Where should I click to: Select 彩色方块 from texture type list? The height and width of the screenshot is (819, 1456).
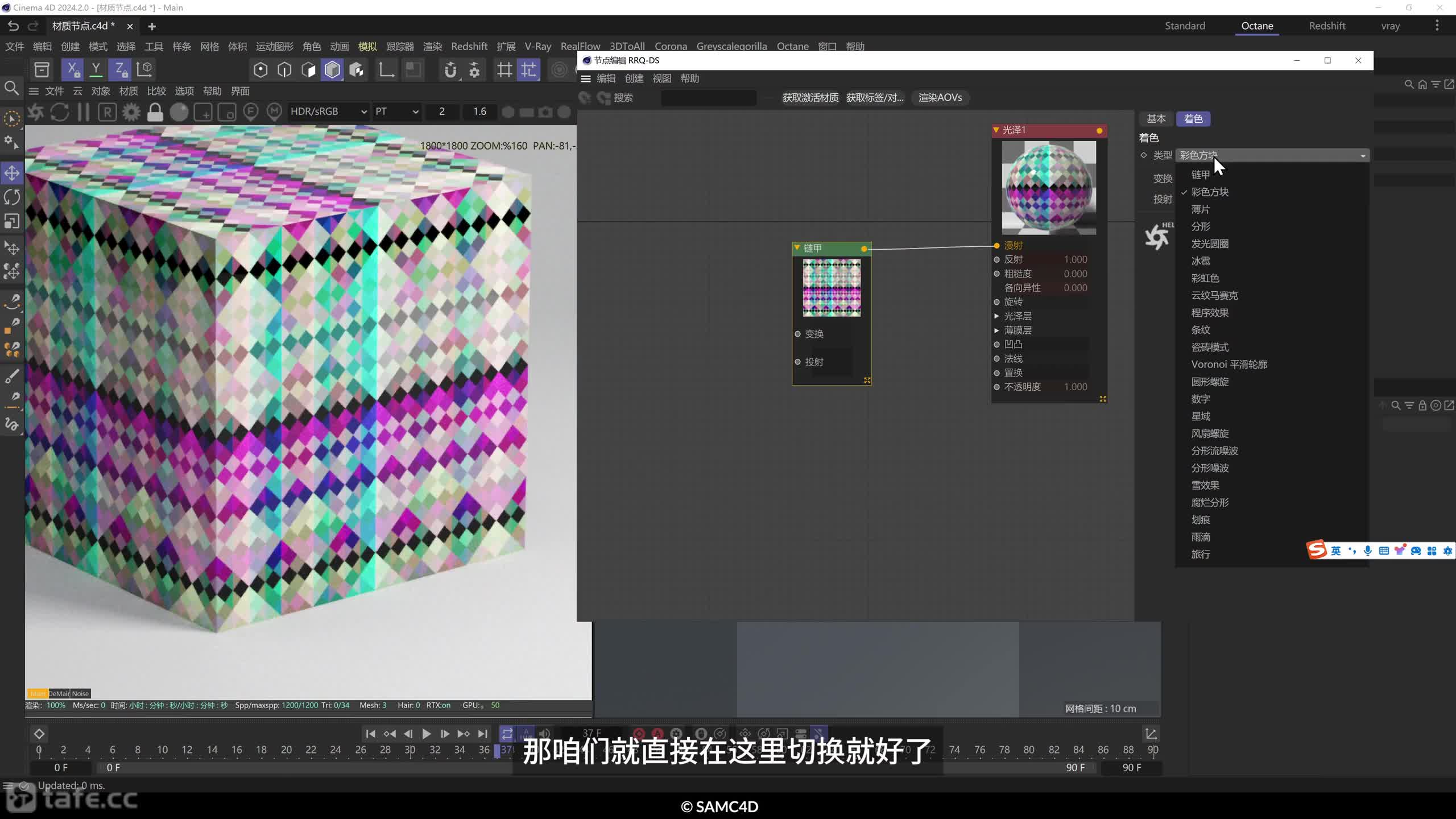pyautogui.click(x=1209, y=192)
